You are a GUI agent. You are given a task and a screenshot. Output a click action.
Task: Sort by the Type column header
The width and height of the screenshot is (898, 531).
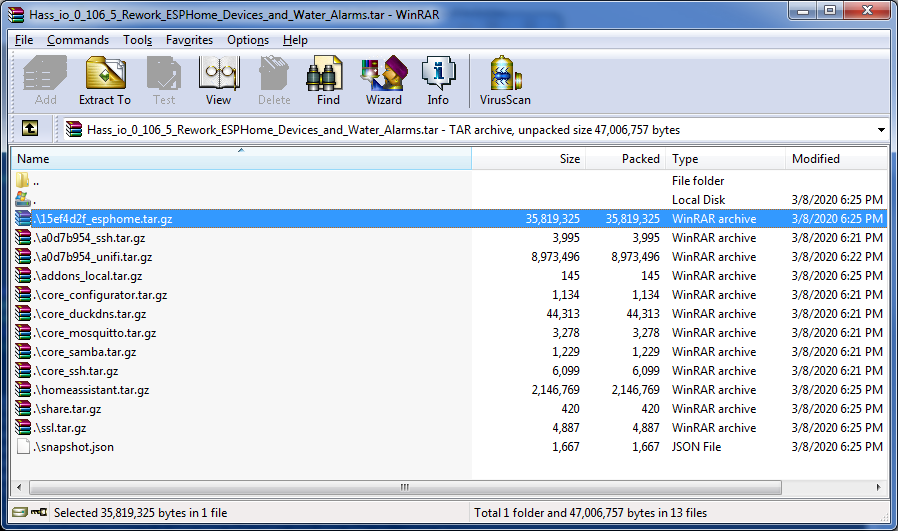pyautogui.click(x=725, y=159)
